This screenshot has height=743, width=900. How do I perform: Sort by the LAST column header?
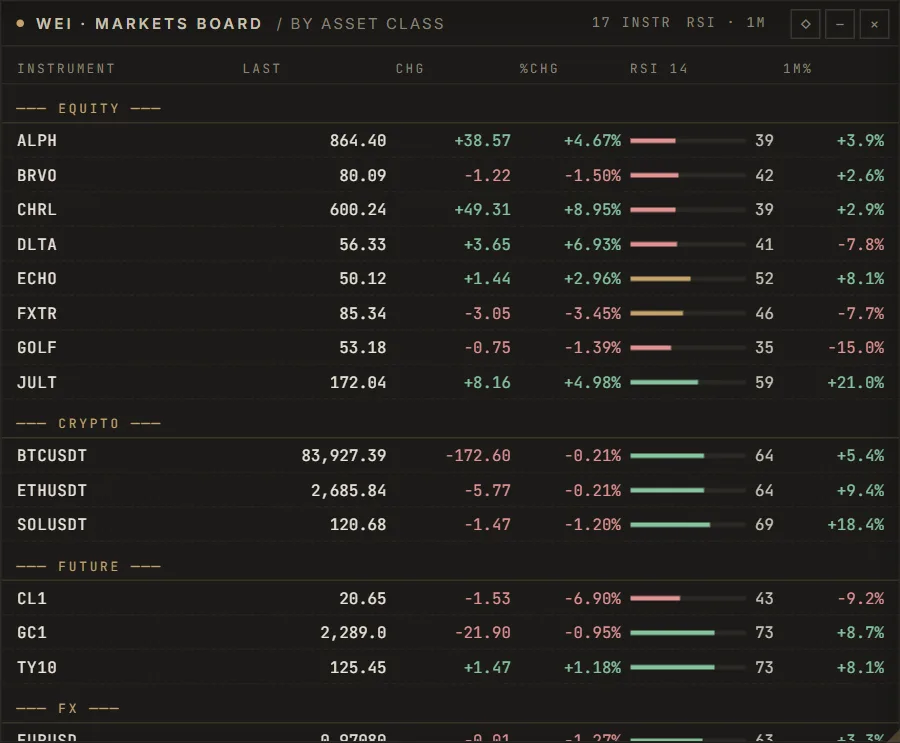pos(262,69)
